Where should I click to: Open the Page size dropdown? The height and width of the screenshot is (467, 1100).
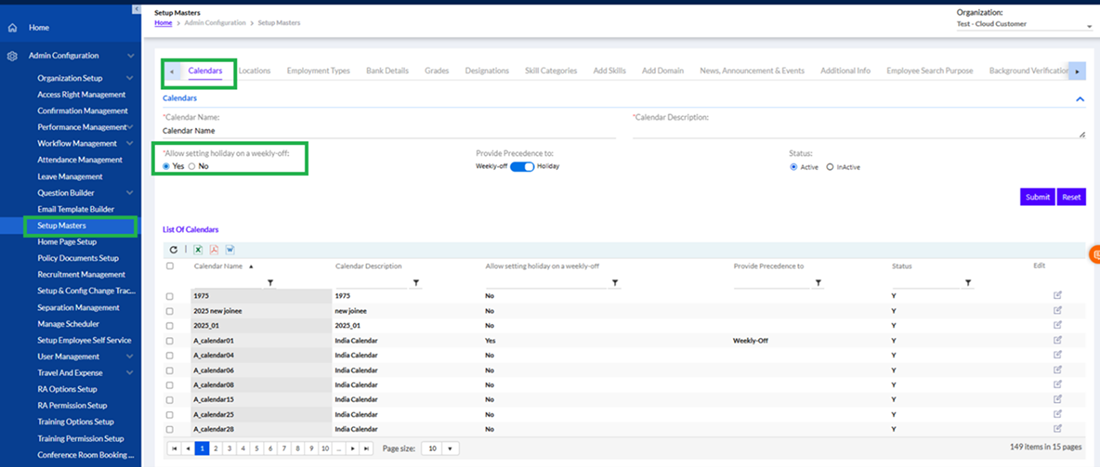(440, 449)
